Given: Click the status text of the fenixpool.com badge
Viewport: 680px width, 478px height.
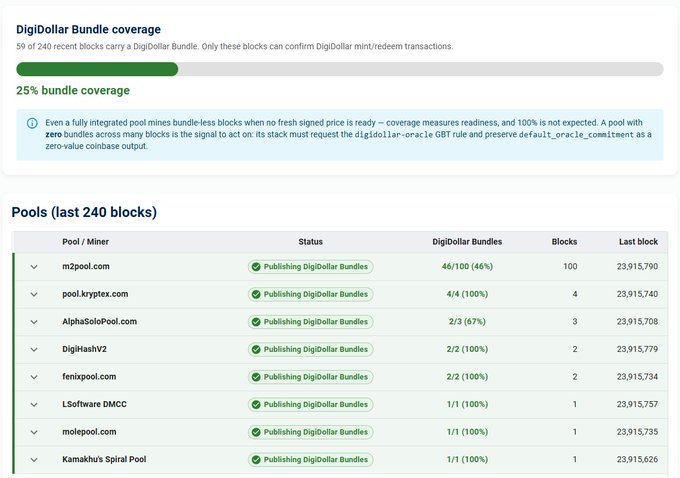Looking at the screenshot, I should pos(316,377).
